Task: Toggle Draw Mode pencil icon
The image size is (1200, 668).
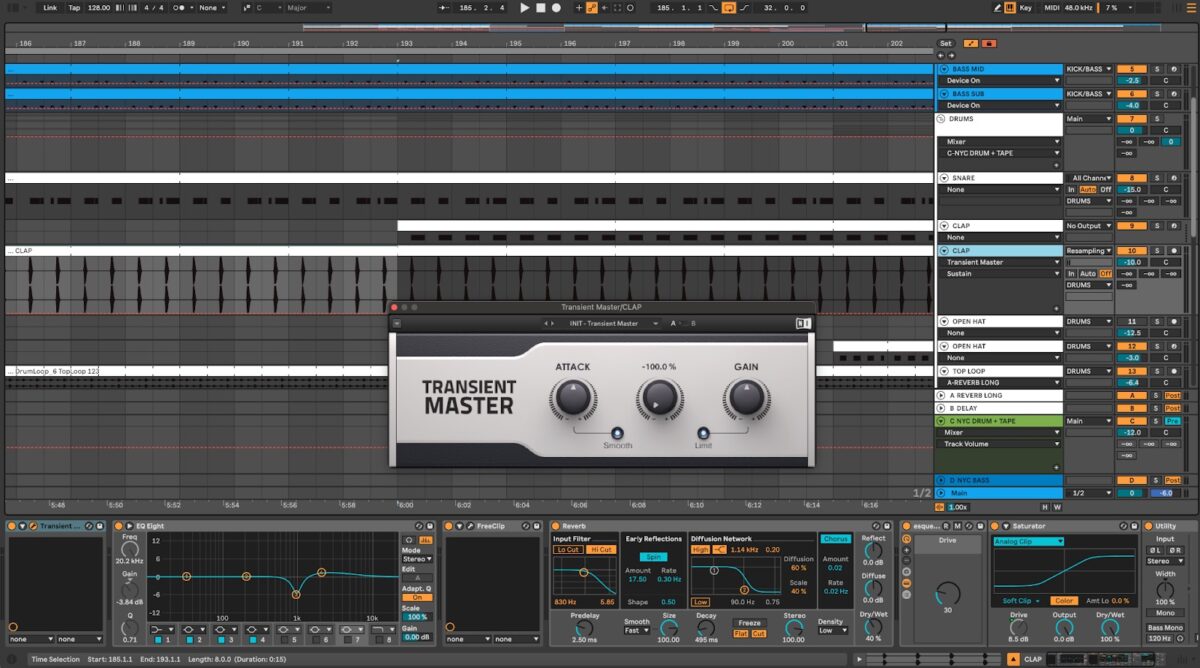Action: pyautogui.click(x=999, y=7)
